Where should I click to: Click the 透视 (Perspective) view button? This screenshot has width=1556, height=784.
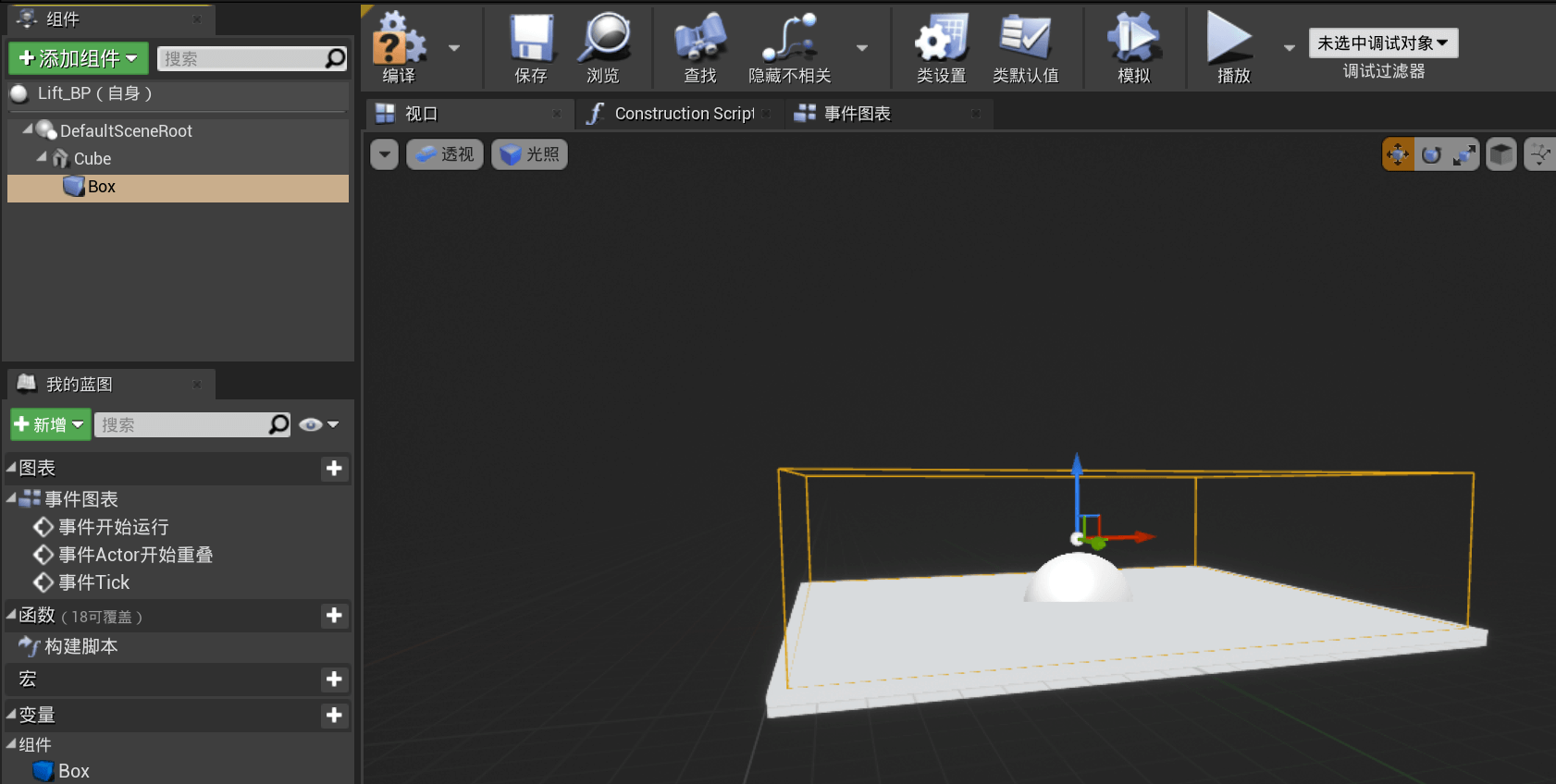(445, 154)
